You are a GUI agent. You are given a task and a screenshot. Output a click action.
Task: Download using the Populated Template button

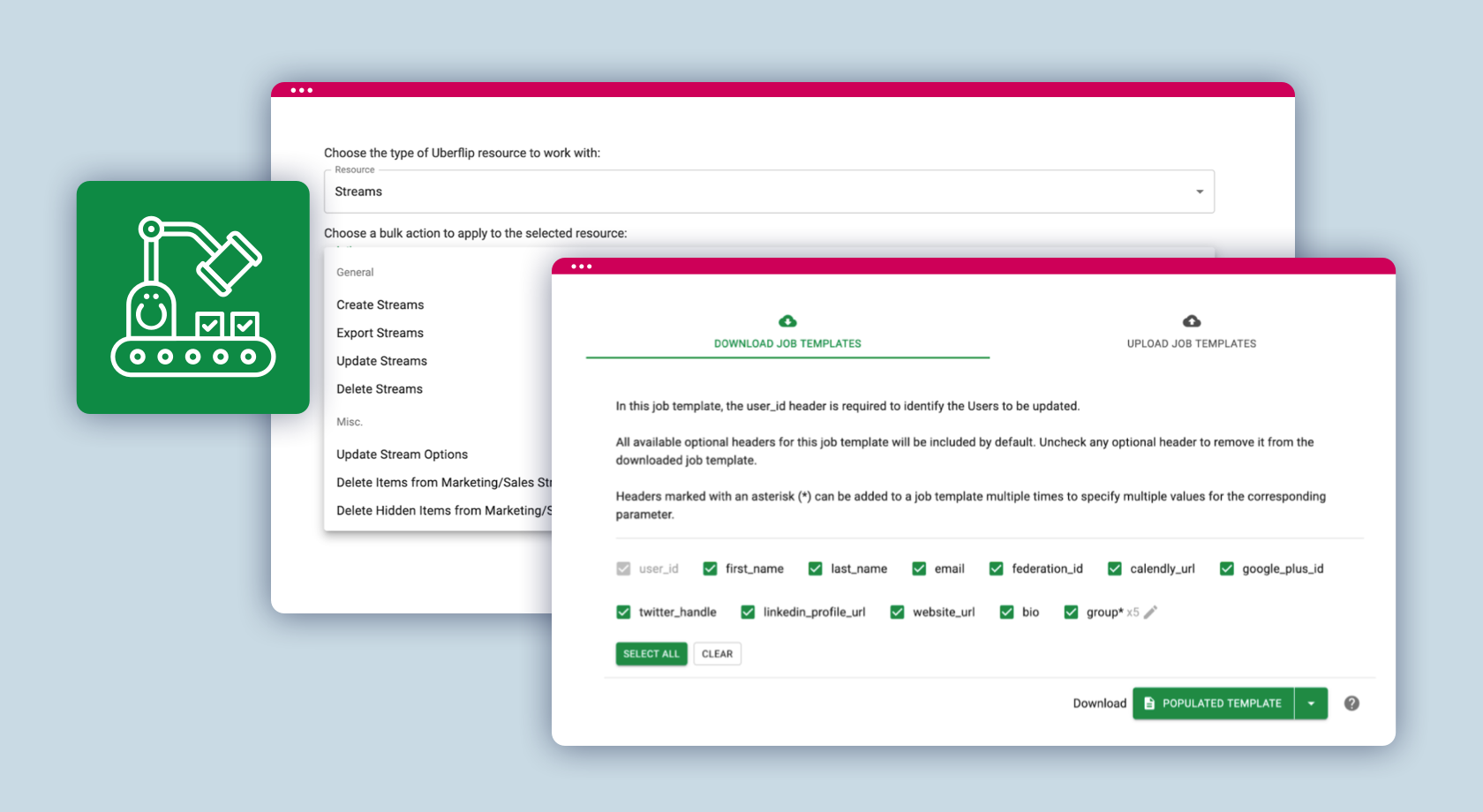coord(1214,703)
